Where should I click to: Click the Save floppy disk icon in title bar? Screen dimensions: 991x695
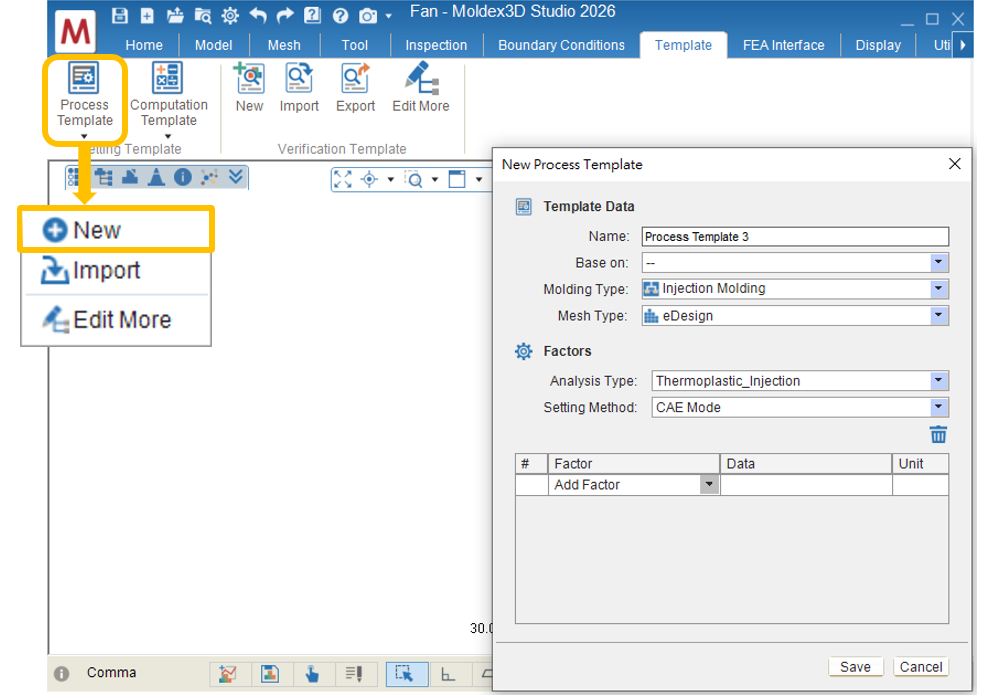tap(119, 16)
